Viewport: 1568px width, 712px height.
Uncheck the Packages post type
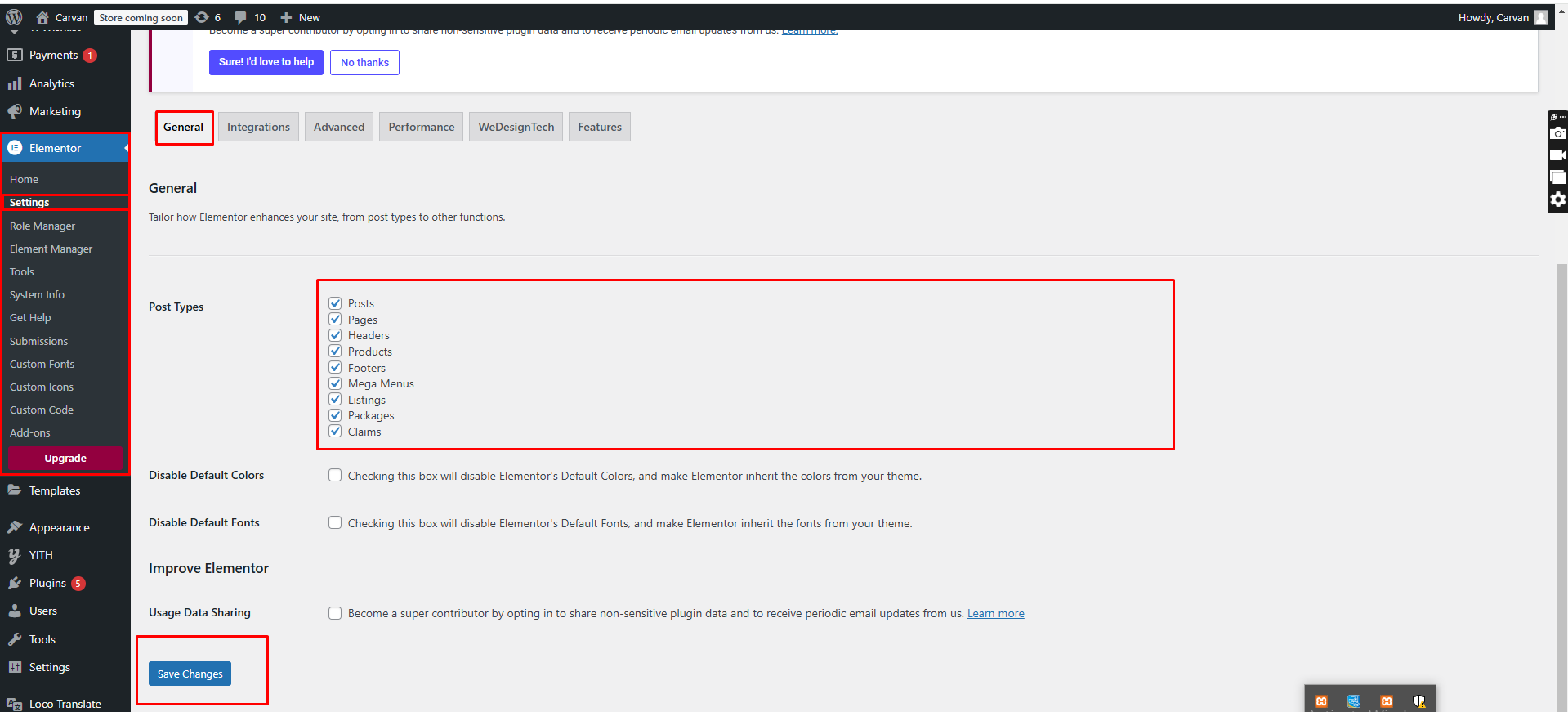[x=335, y=415]
